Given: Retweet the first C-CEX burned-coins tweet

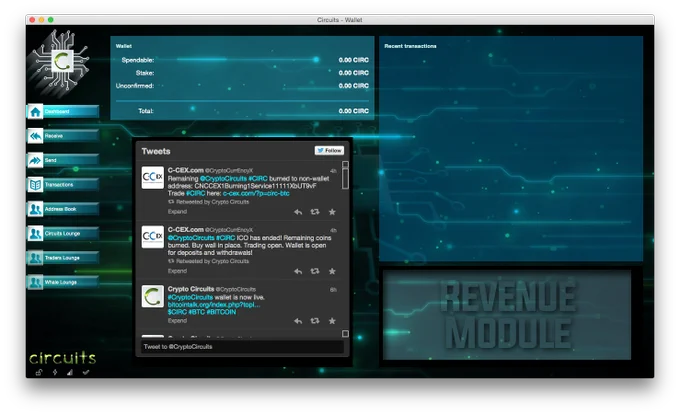Looking at the screenshot, I should pos(315,212).
